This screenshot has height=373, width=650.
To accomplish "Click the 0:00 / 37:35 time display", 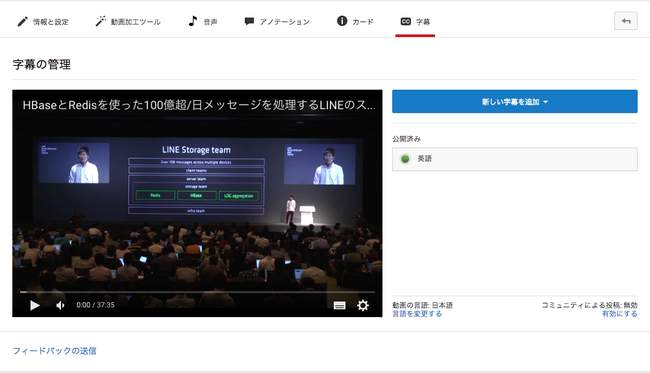I will [95, 305].
